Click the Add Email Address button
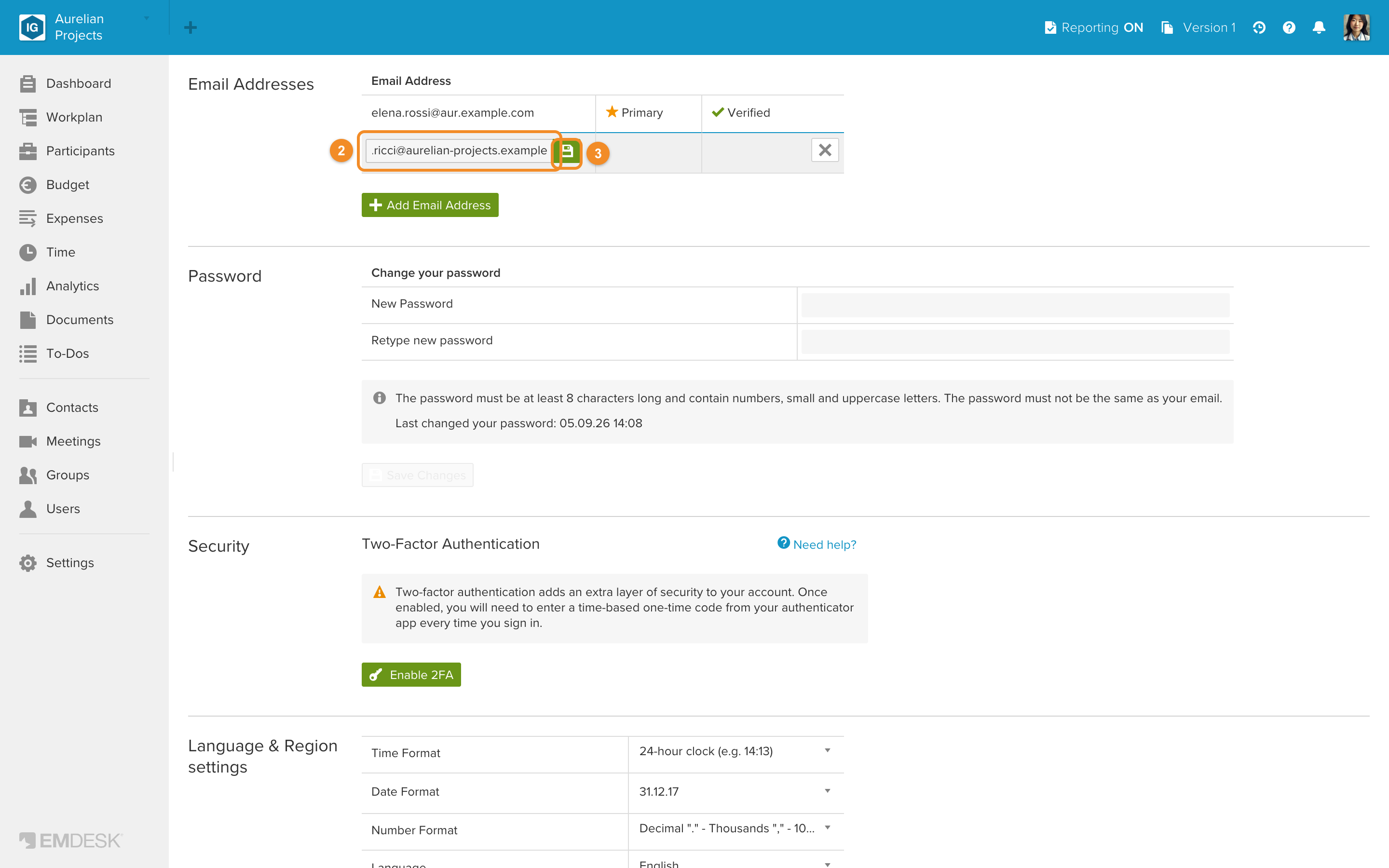Image resolution: width=1389 pixels, height=868 pixels. click(x=430, y=205)
